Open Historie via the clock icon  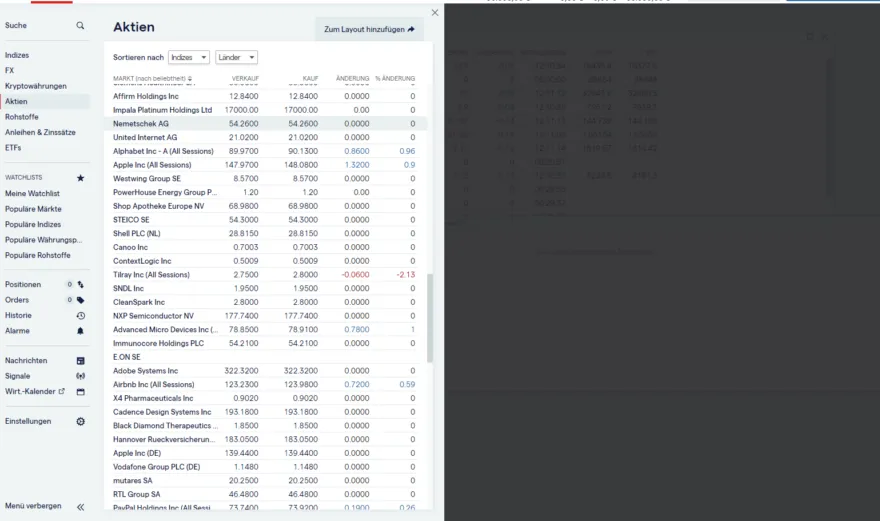(x=81, y=315)
